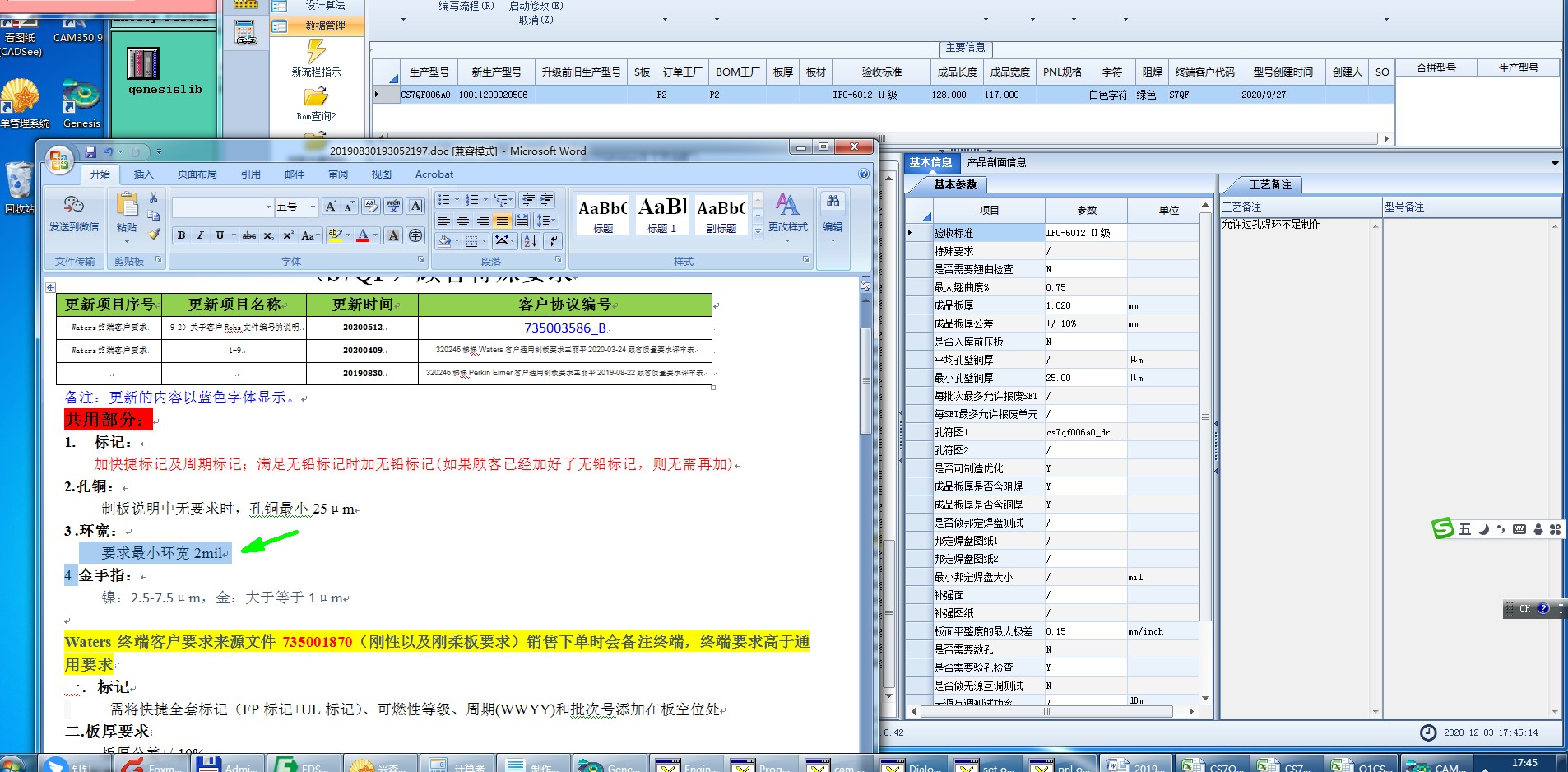The image size is (1568, 772).
Task: Customize Quick Access Toolbar dropdown
Action: coord(159,151)
